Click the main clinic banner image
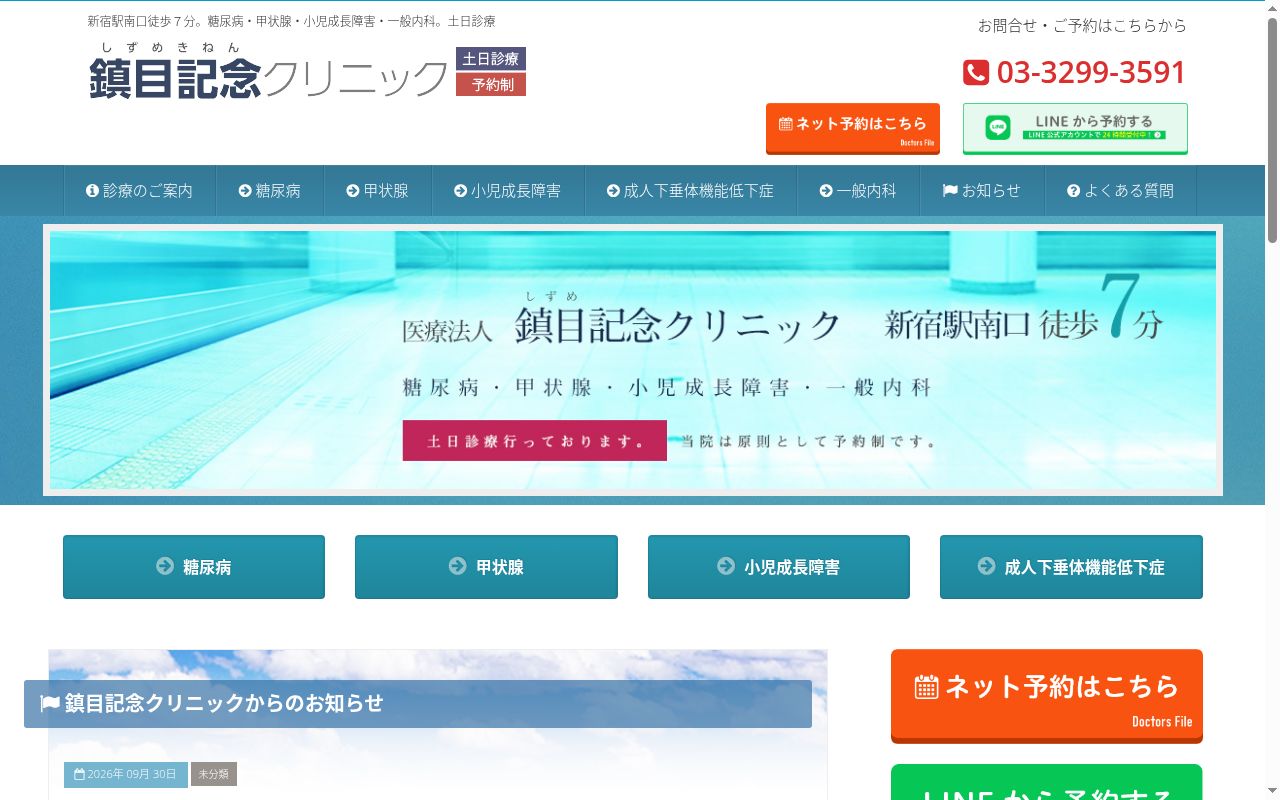The image size is (1280, 800). (633, 360)
